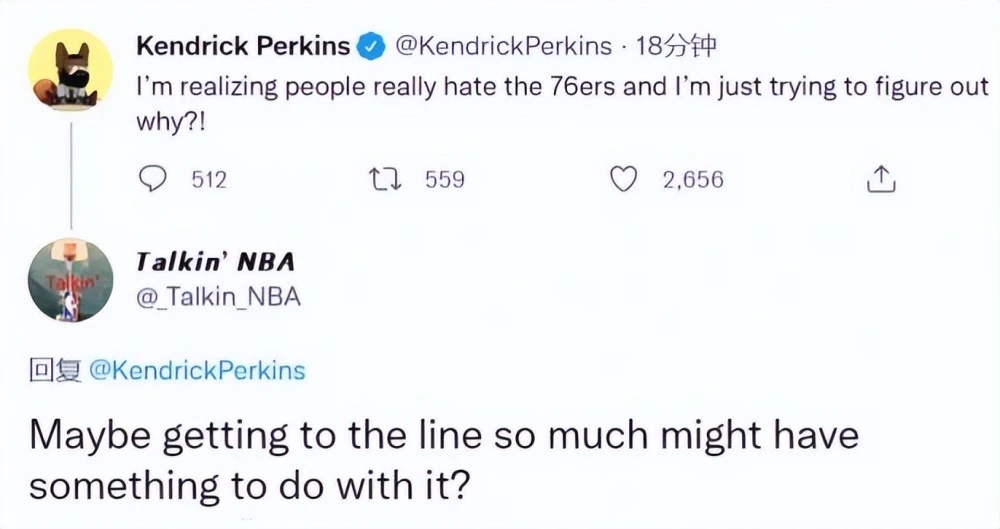Click the @KendrickPerkins mention after 回复
The image size is (1000, 529).
(x=197, y=370)
